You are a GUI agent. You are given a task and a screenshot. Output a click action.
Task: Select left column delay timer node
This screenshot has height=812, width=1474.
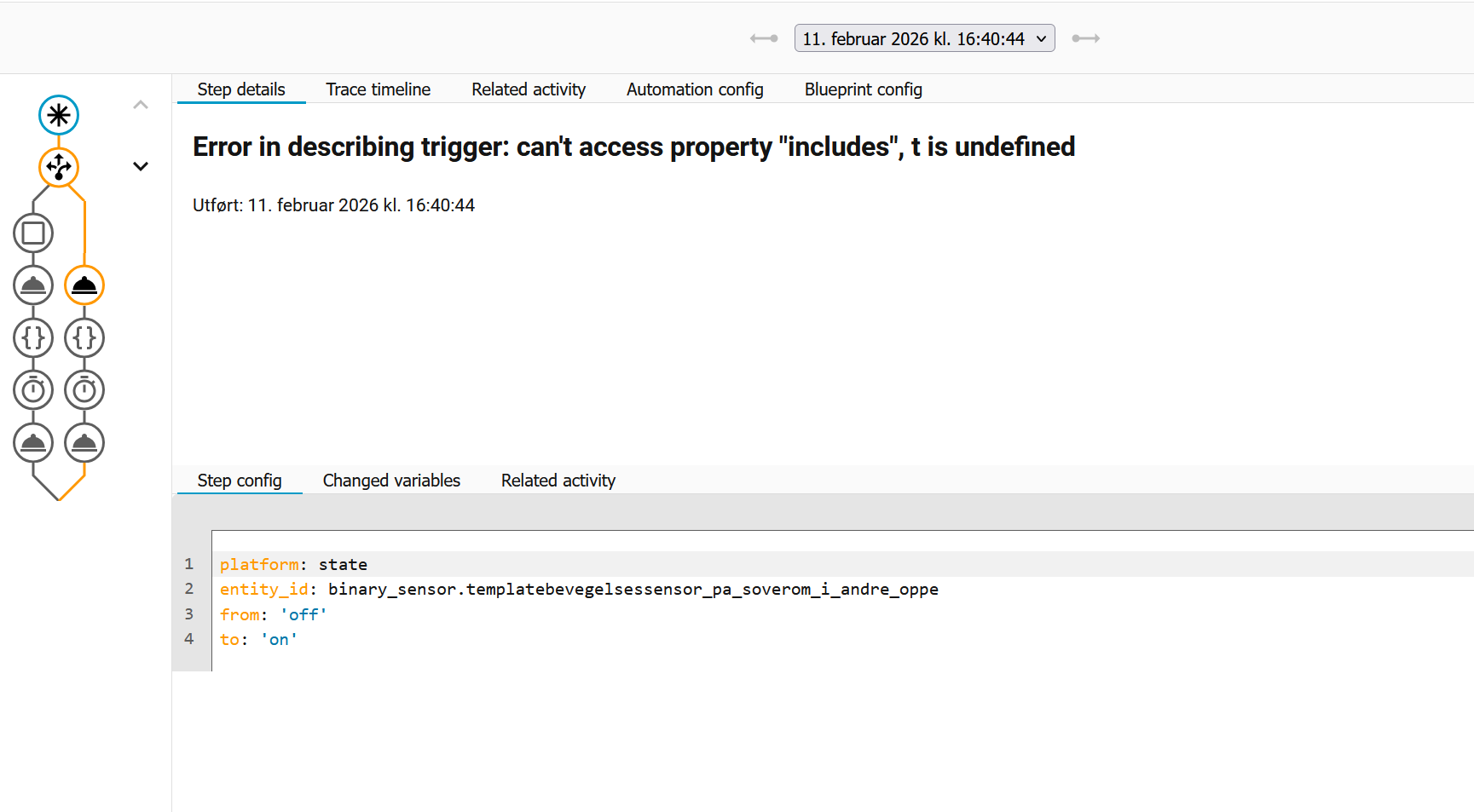[33, 390]
